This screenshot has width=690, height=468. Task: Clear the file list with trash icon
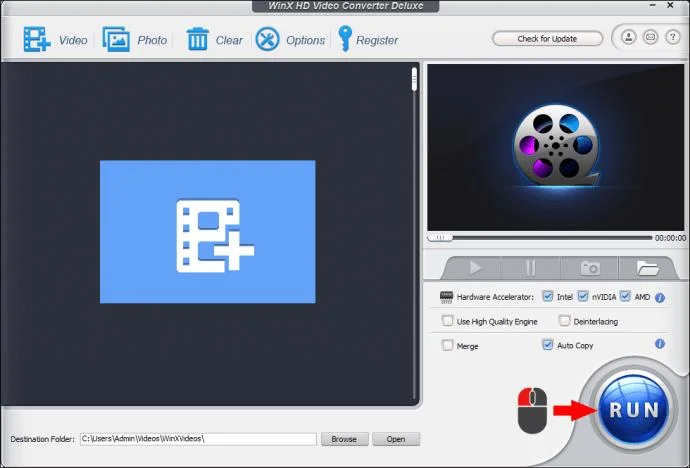198,39
